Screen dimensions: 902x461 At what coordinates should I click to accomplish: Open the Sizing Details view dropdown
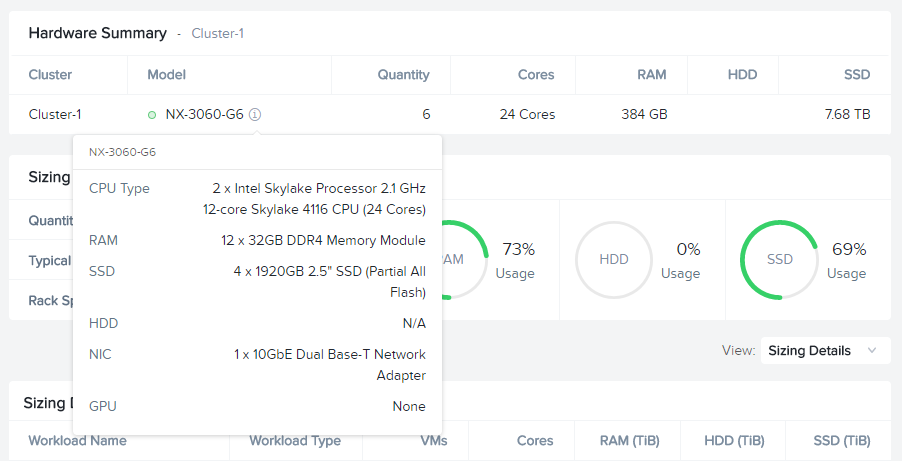(x=825, y=350)
